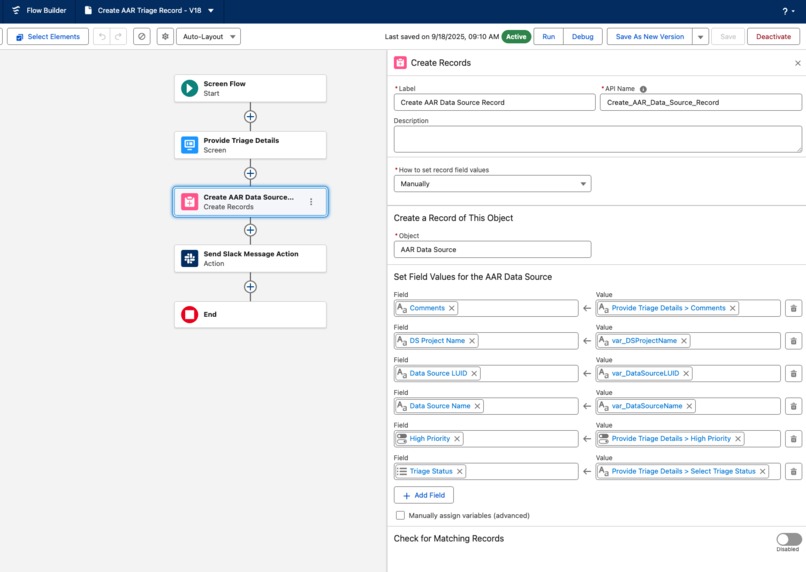The width and height of the screenshot is (806, 572).
Task: Click the Flow Builder logo icon
Action: (x=16, y=10)
